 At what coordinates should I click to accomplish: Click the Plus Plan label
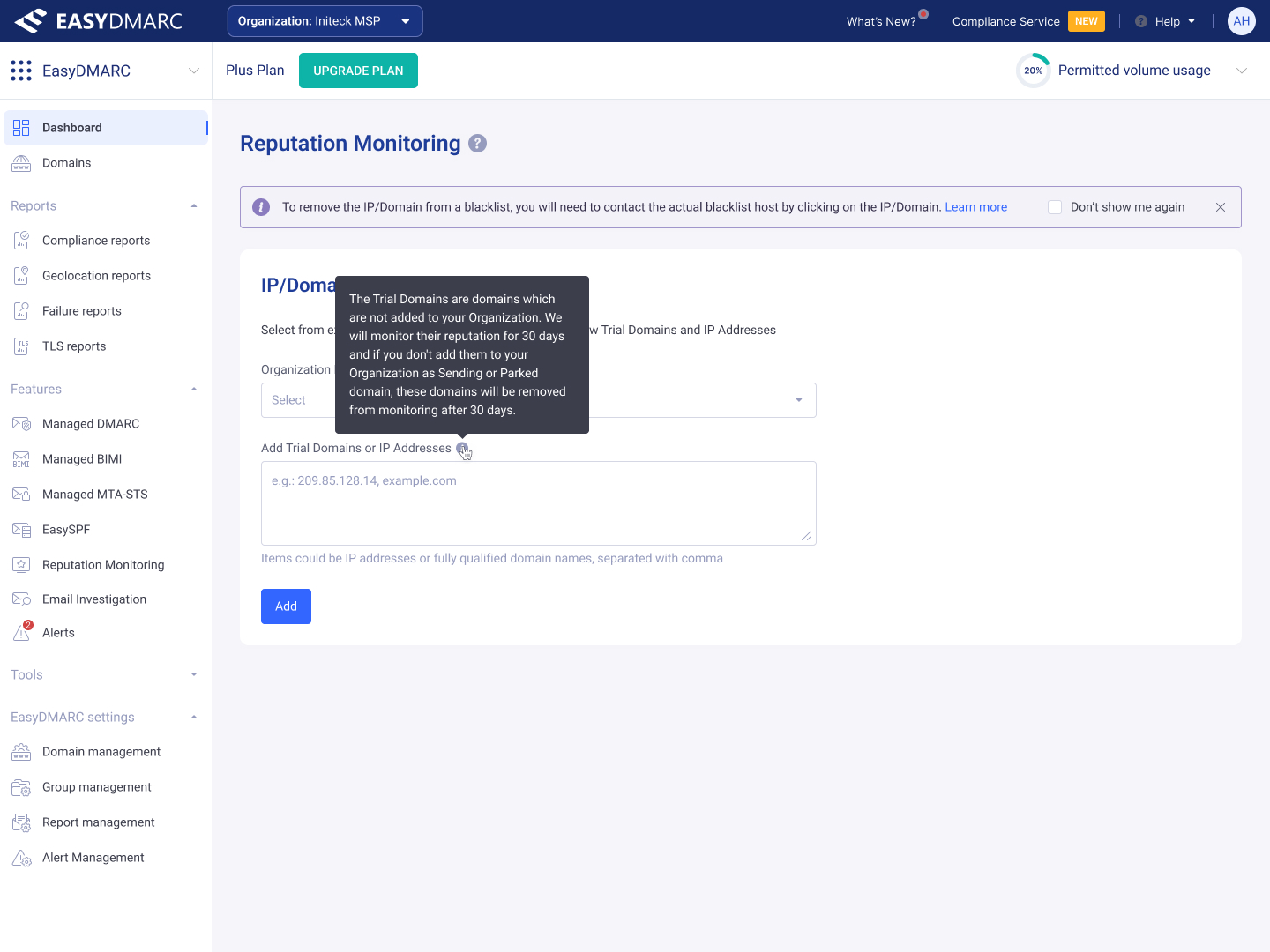point(255,71)
